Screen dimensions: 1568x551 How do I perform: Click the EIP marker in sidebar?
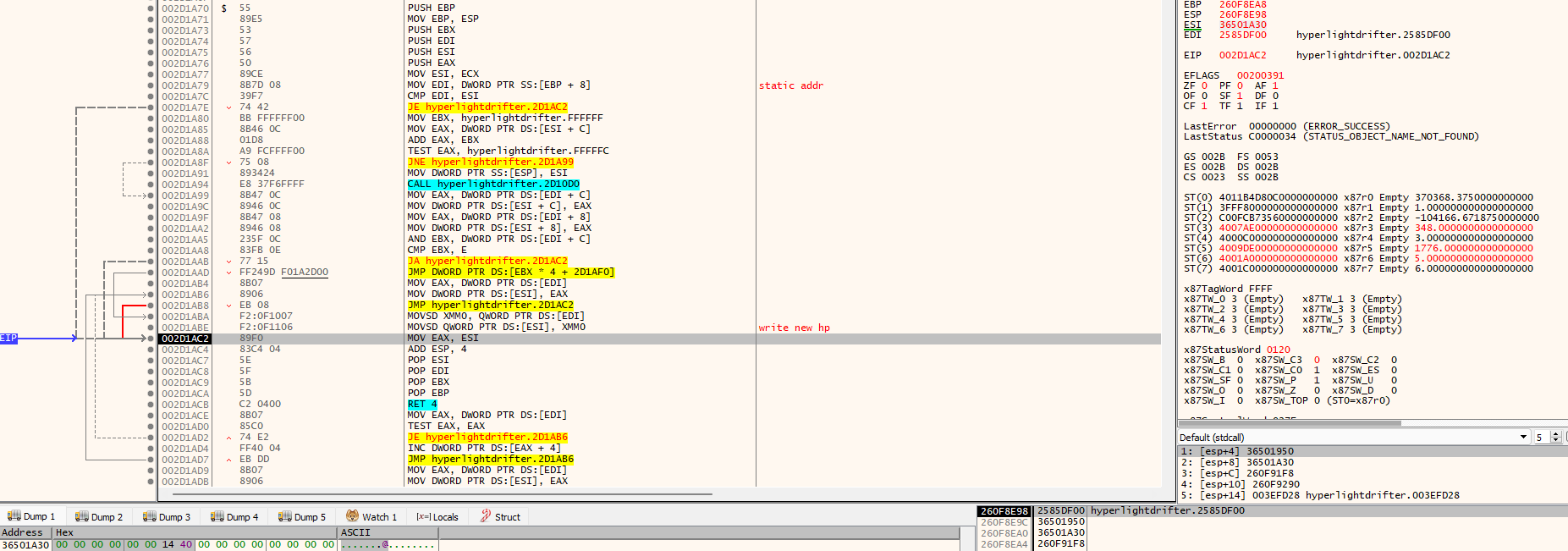(x=8, y=339)
